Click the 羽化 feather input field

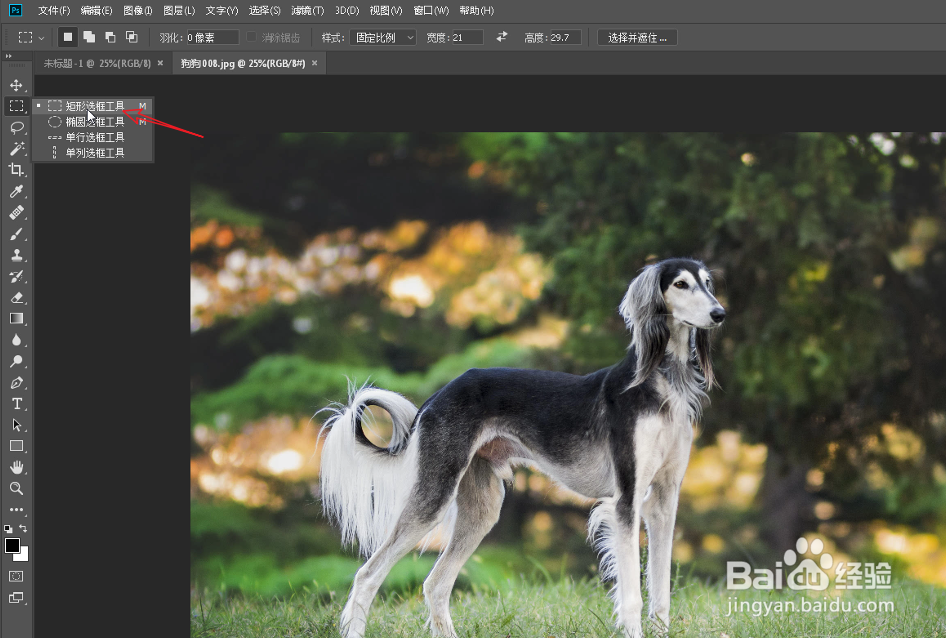[x=212, y=37]
